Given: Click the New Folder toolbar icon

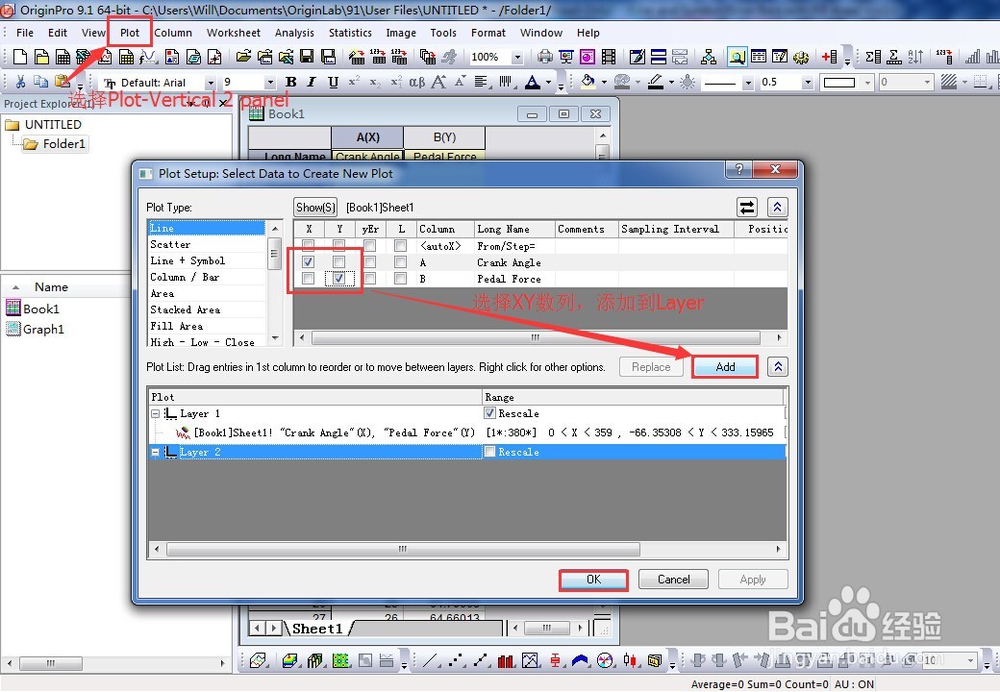Looking at the screenshot, I should click(x=41, y=57).
